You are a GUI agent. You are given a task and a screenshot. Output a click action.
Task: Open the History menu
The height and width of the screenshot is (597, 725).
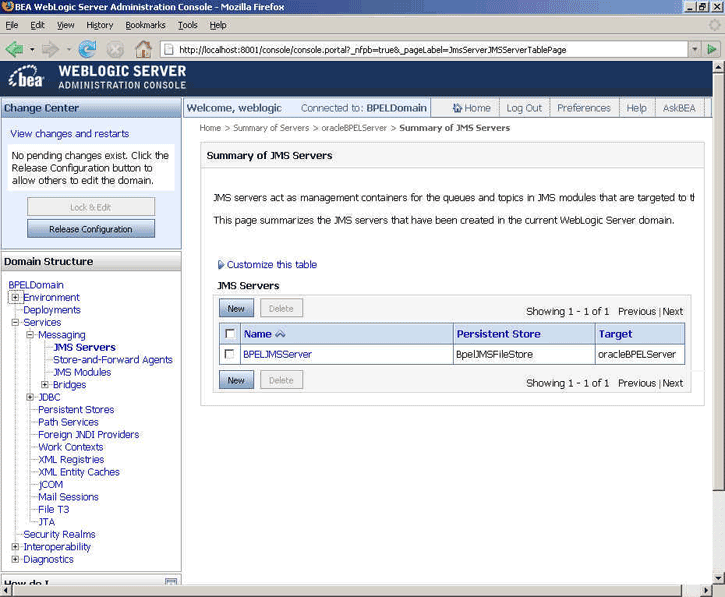point(99,25)
